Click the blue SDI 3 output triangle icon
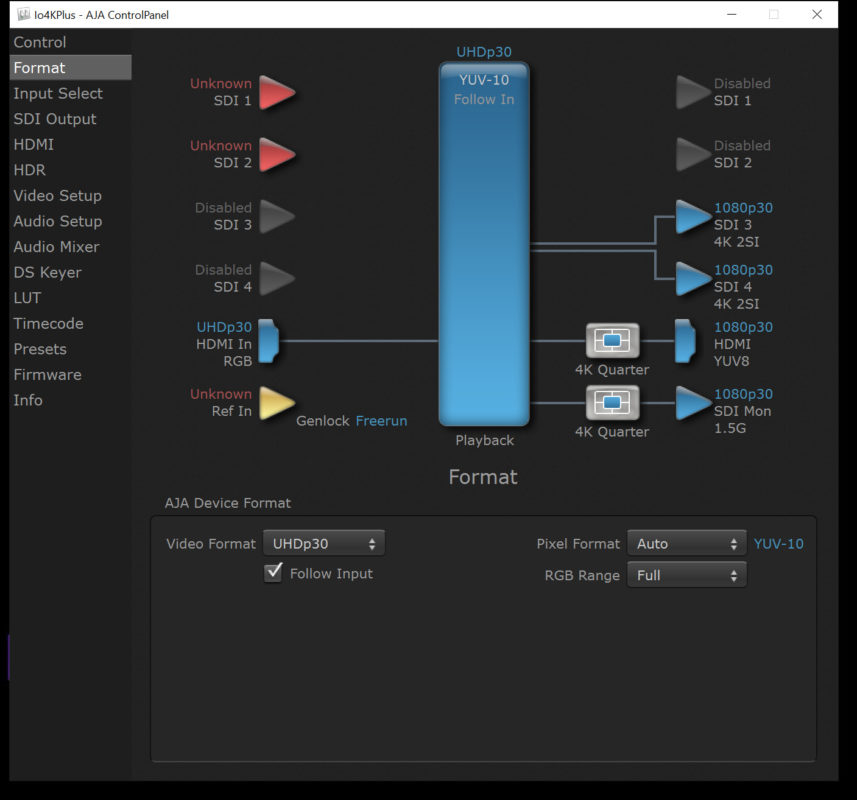Viewport: 857px width, 800px height. 693,217
